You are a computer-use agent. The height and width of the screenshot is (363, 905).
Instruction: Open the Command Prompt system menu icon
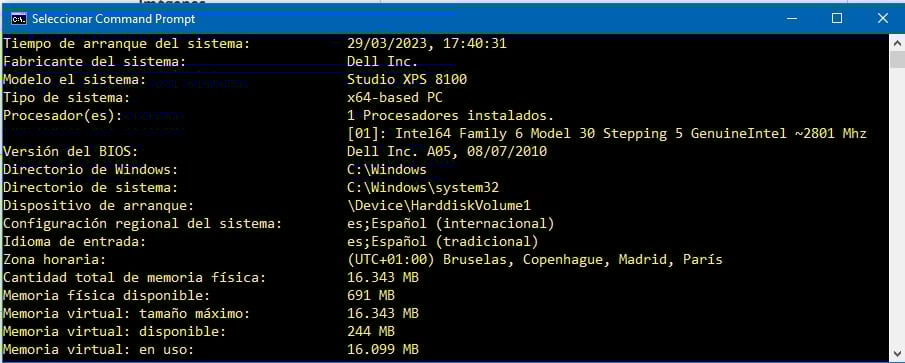(18, 19)
